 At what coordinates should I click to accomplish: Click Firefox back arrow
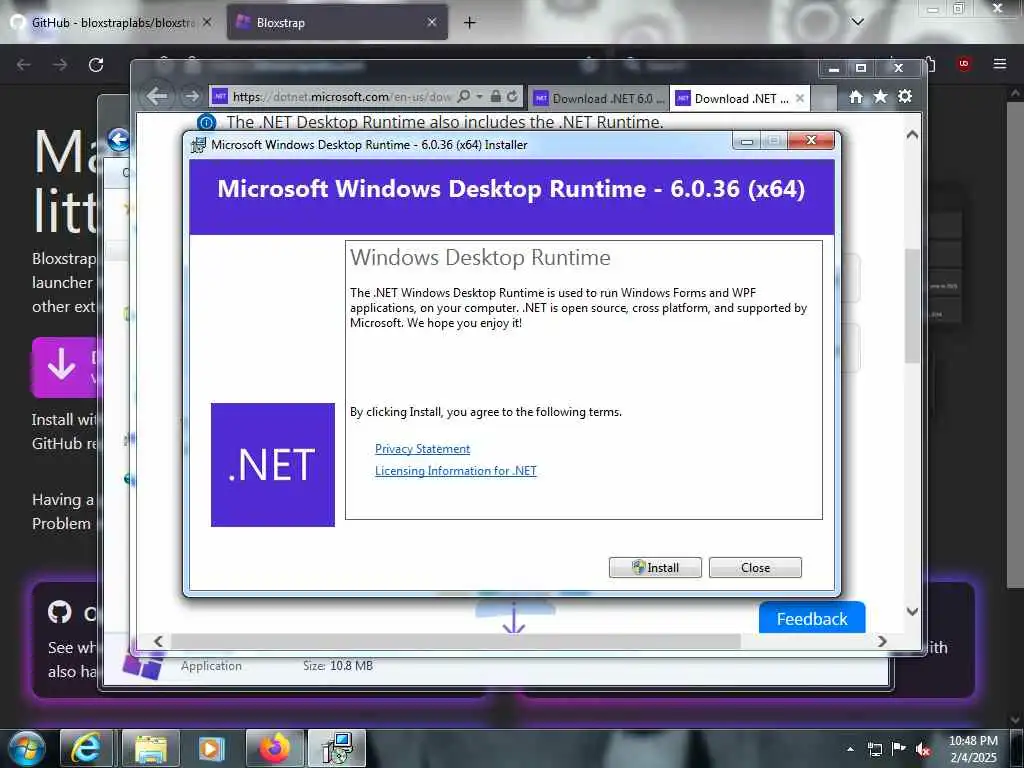point(24,65)
